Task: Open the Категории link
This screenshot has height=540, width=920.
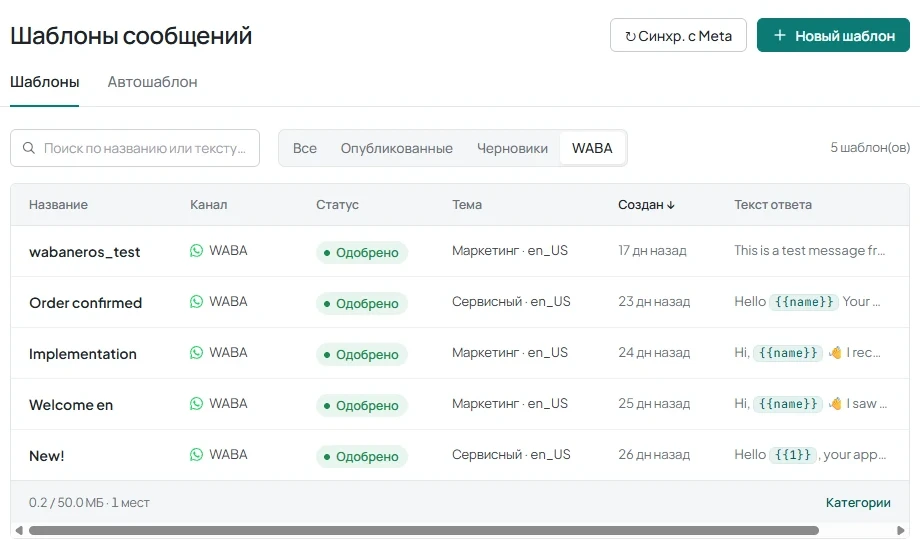Action: [858, 502]
